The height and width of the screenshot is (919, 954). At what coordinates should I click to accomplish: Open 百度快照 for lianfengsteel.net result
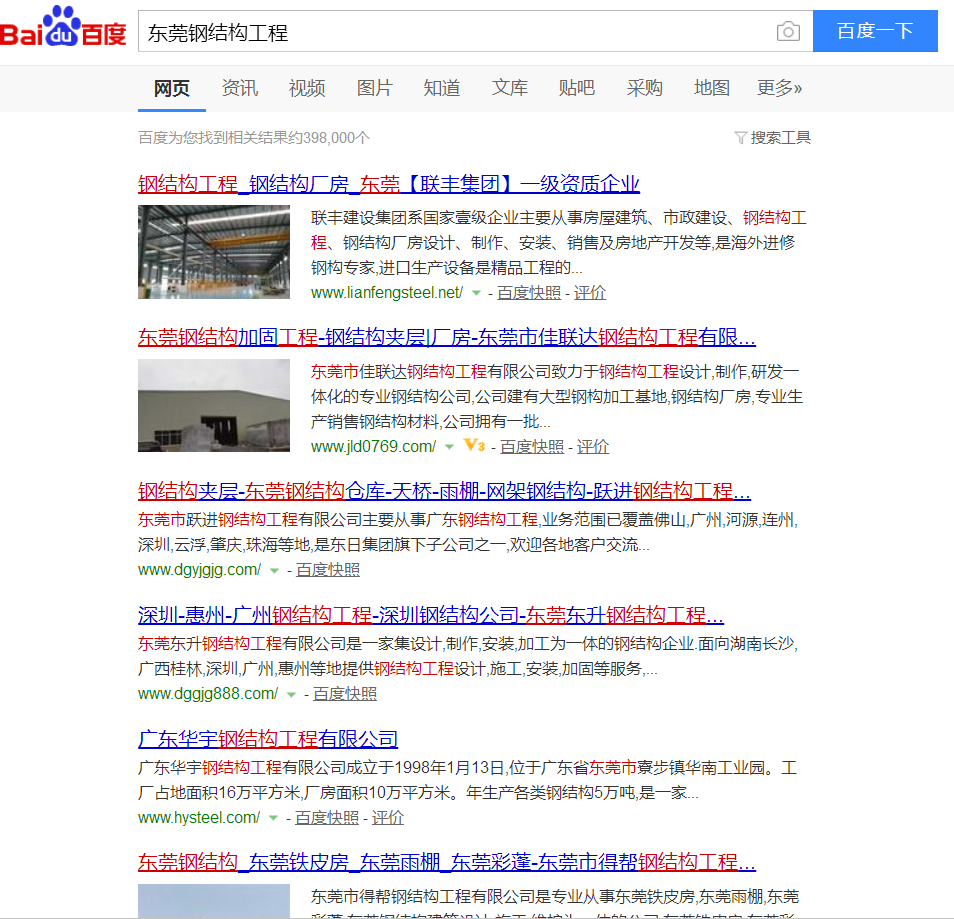[x=529, y=293]
